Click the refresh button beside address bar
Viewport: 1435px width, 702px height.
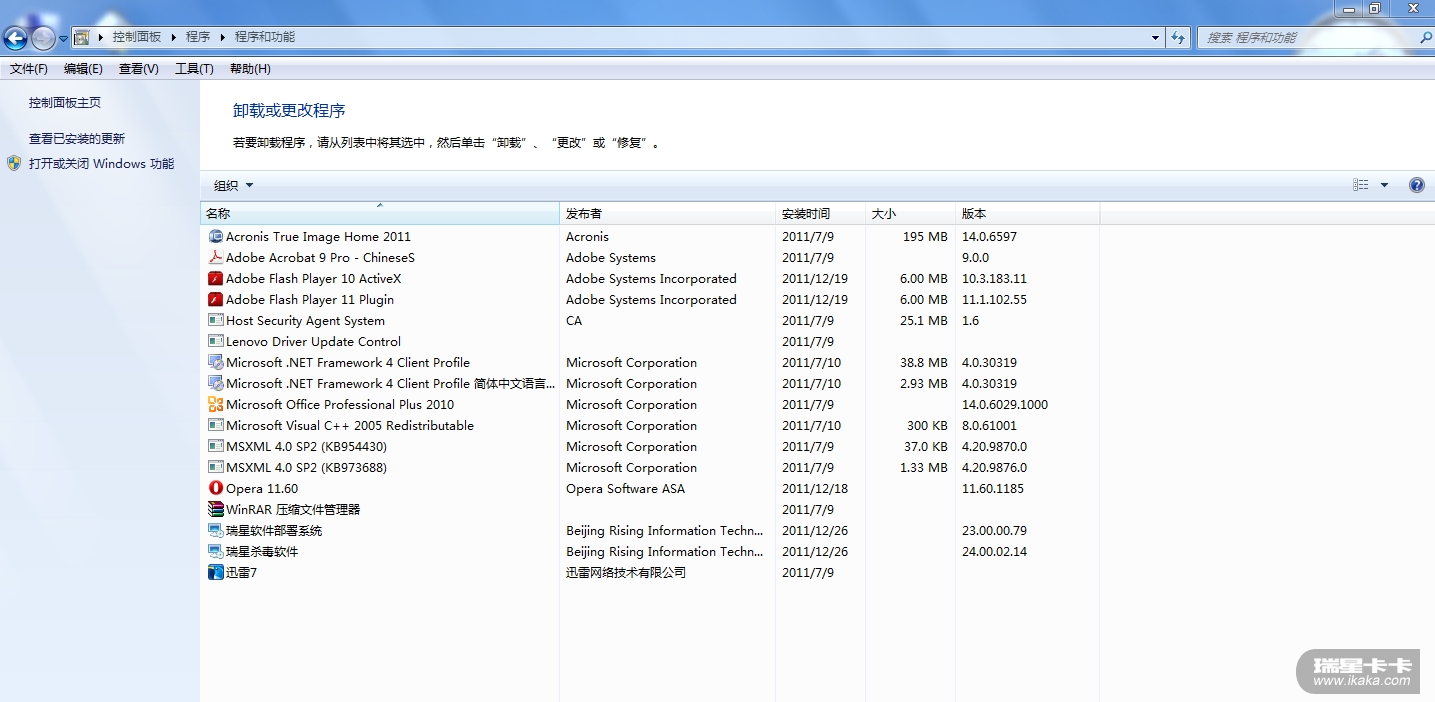point(1179,37)
